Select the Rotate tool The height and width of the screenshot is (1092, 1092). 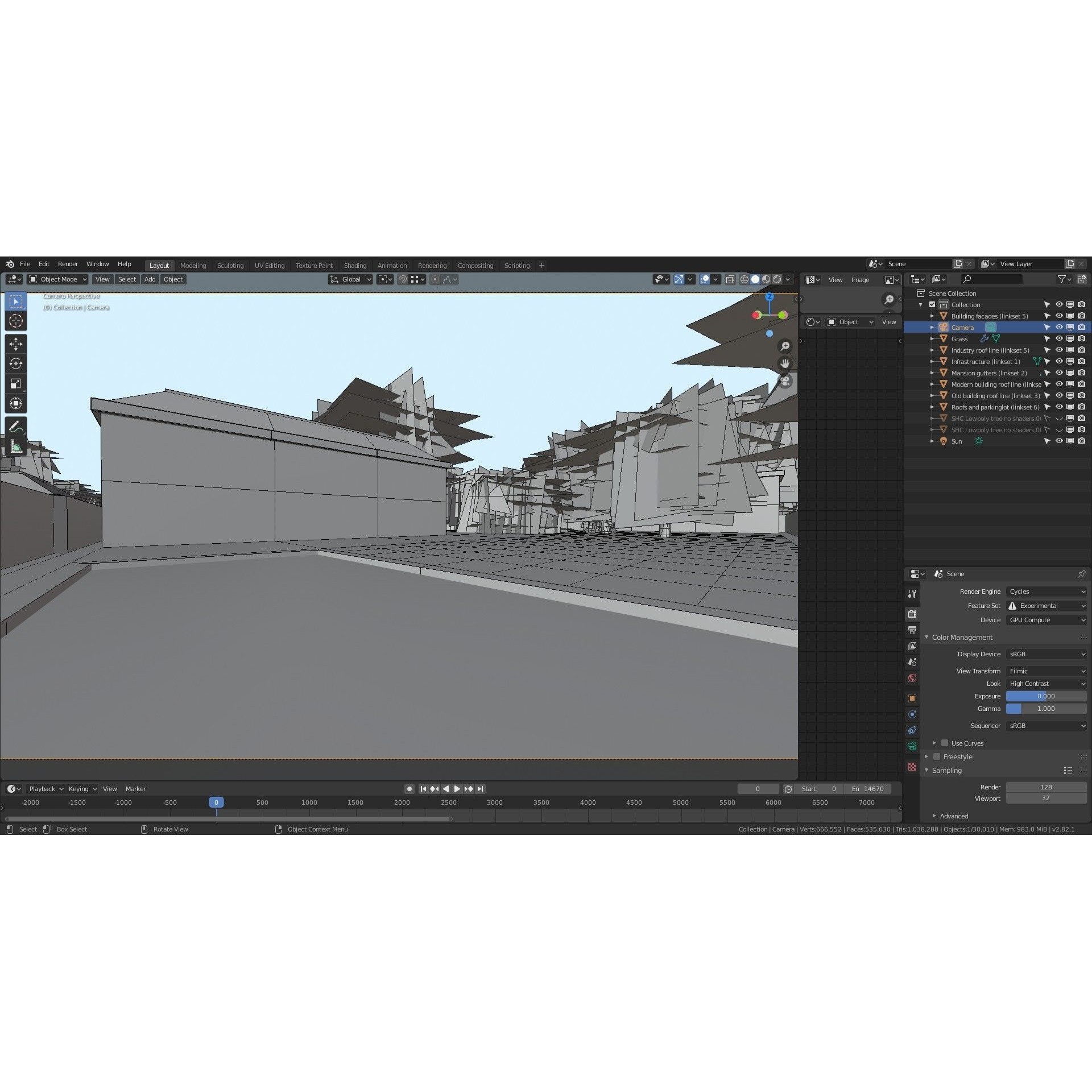pyautogui.click(x=16, y=363)
